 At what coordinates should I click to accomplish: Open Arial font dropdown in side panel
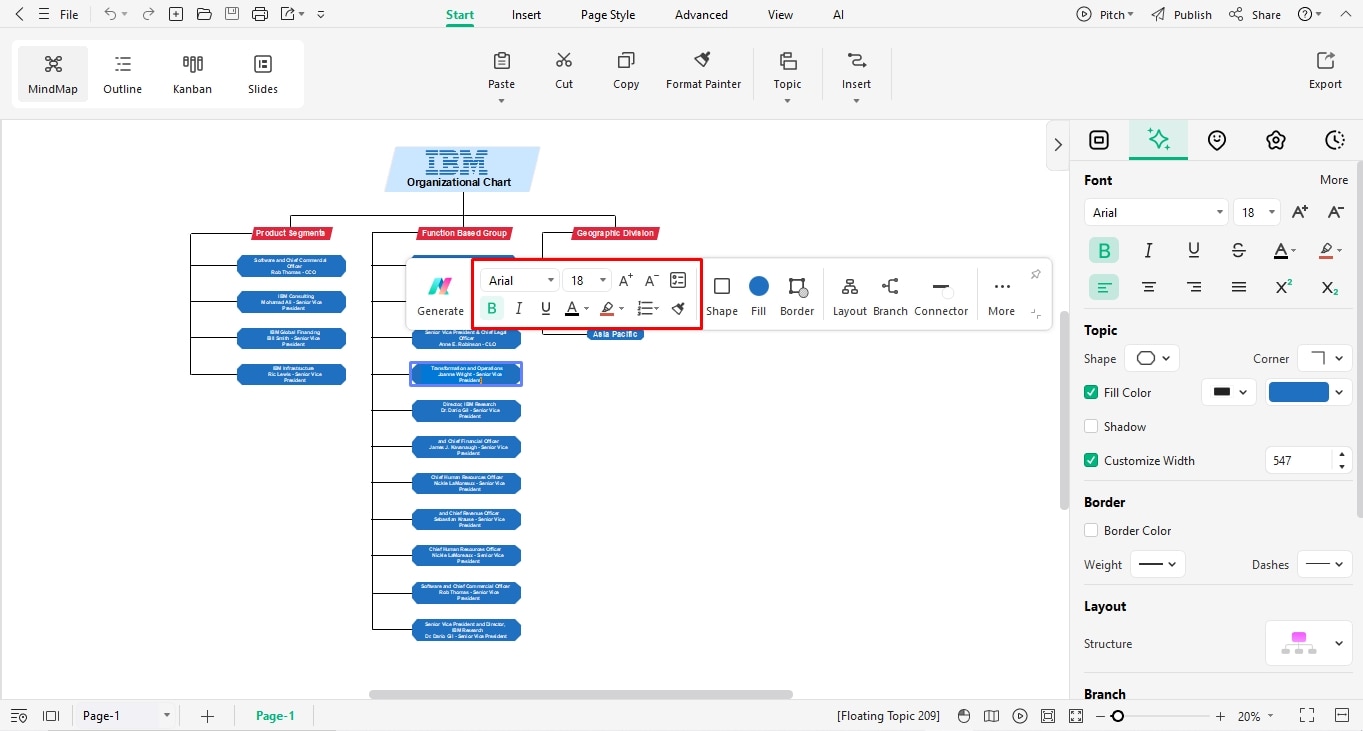(x=1156, y=212)
